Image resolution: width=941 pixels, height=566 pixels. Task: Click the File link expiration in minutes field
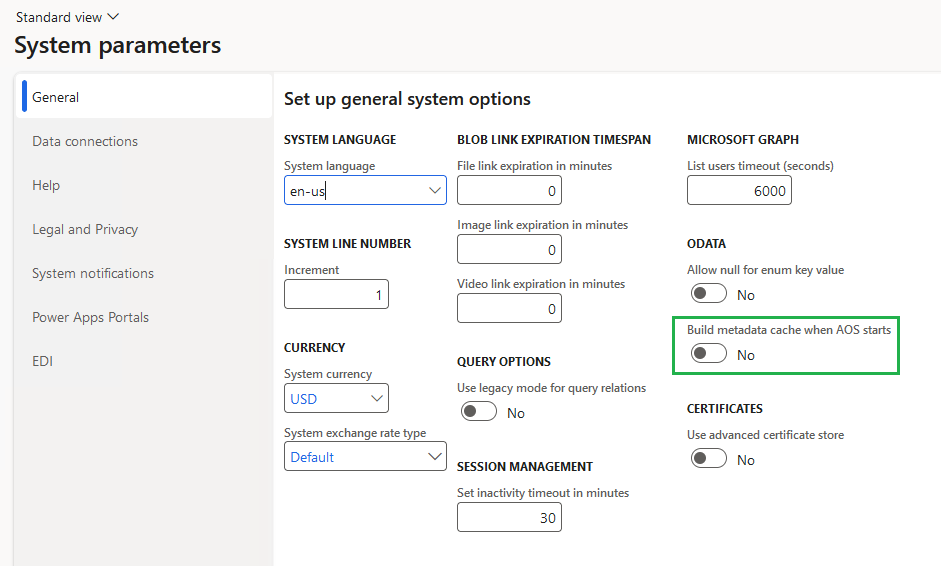pos(509,190)
